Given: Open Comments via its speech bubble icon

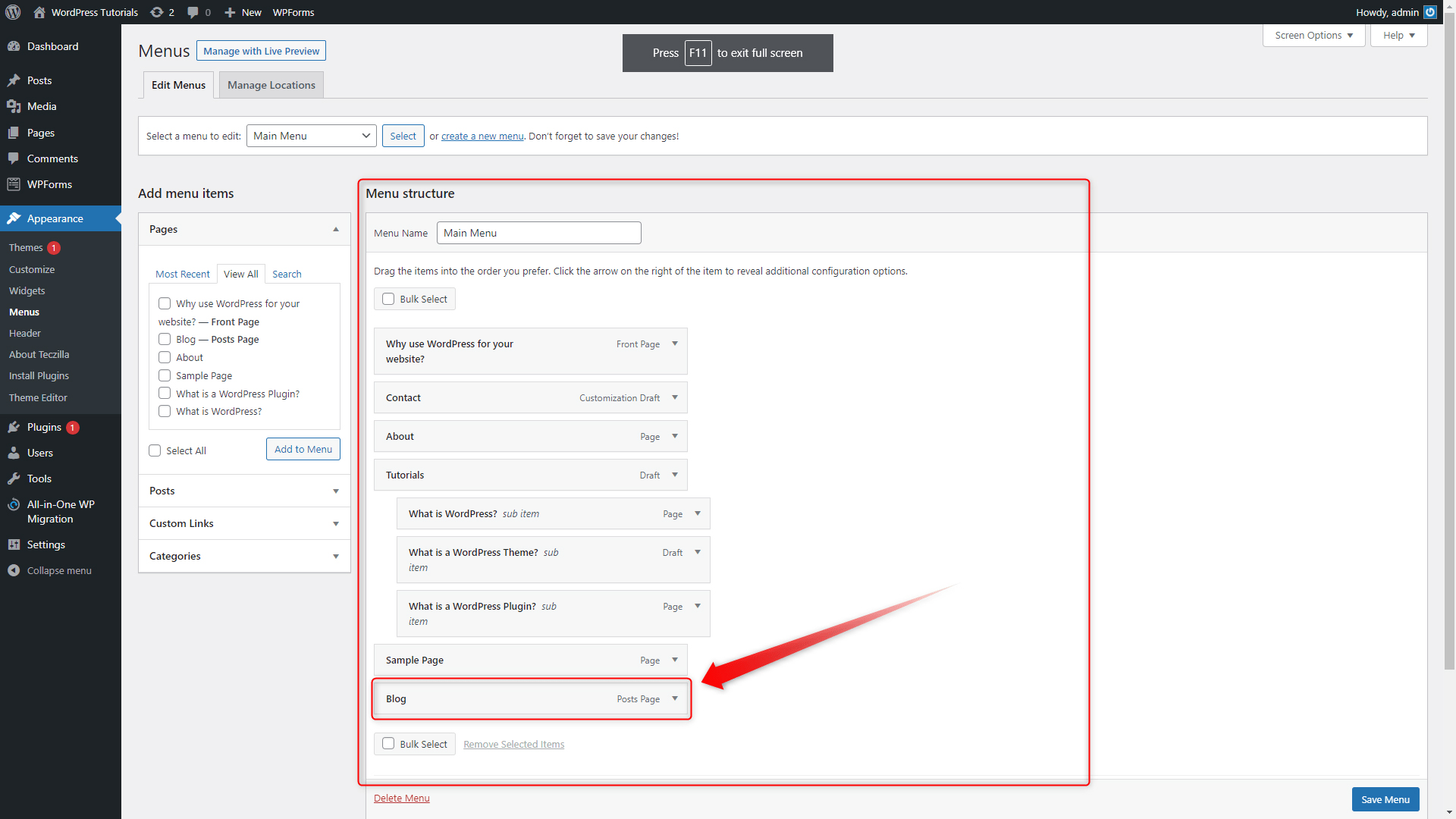Looking at the screenshot, I should (14, 158).
